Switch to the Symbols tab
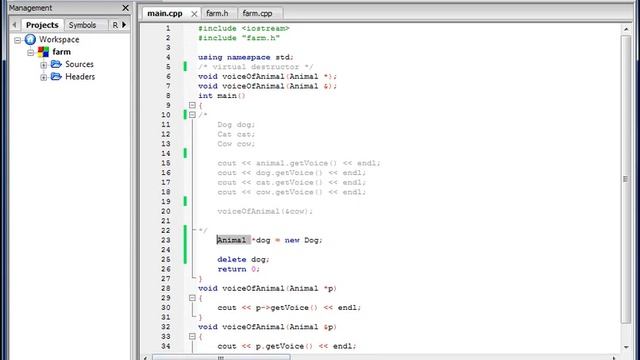Screen dimensions: 640x360 [x=82, y=25]
